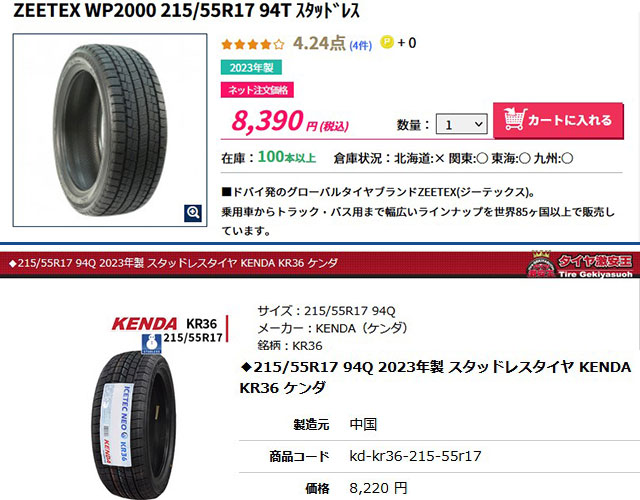The height and width of the screenshot is (500, 640).
Task: Click the 2023年製 green badge
Action: (x=251, y=67)
